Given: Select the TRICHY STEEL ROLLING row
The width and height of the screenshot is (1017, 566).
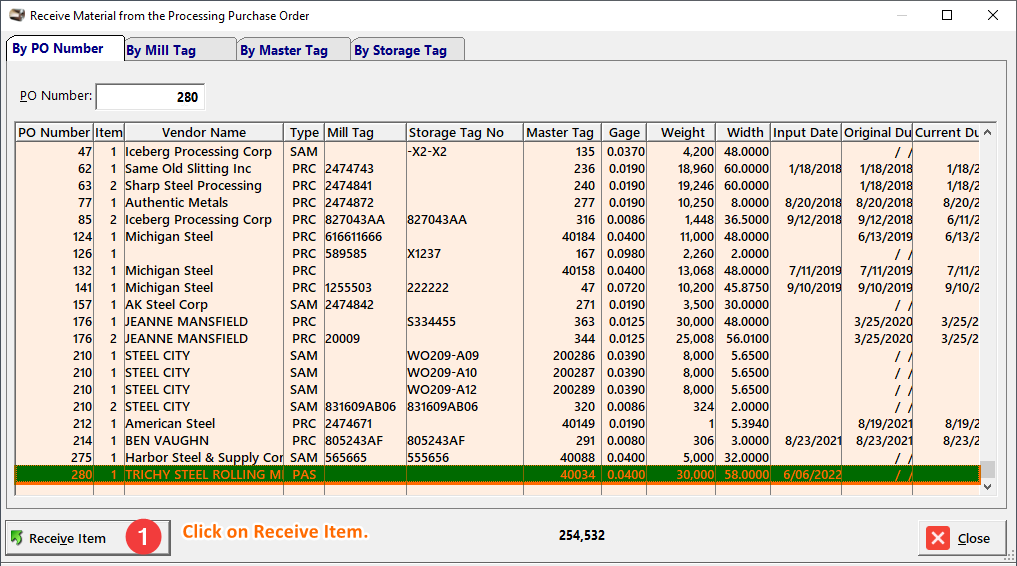Looking at the screenshot, I should tap(497, 475).
